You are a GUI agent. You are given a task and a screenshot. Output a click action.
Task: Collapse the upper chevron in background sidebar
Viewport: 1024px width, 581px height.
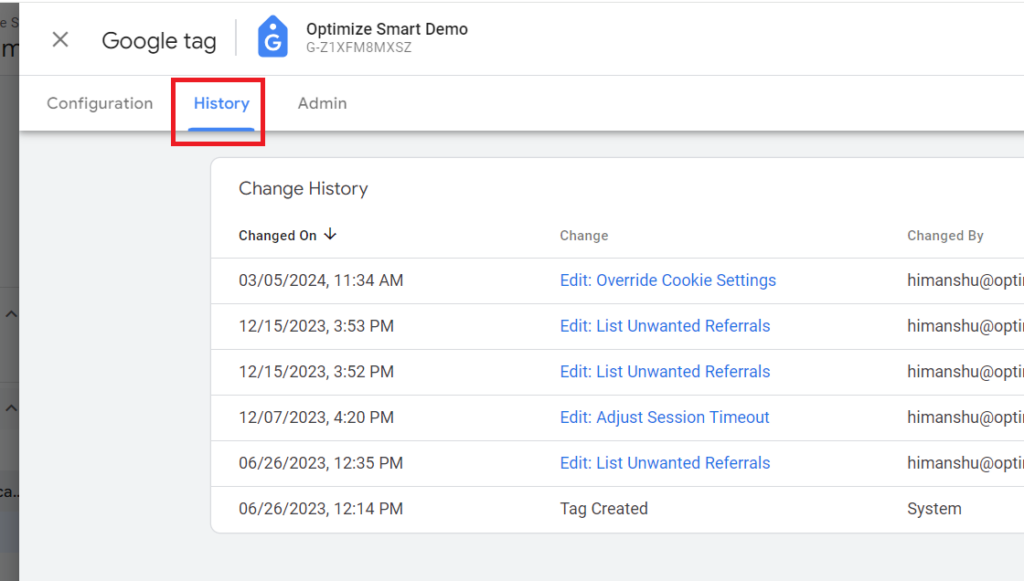tap(11, 314)
